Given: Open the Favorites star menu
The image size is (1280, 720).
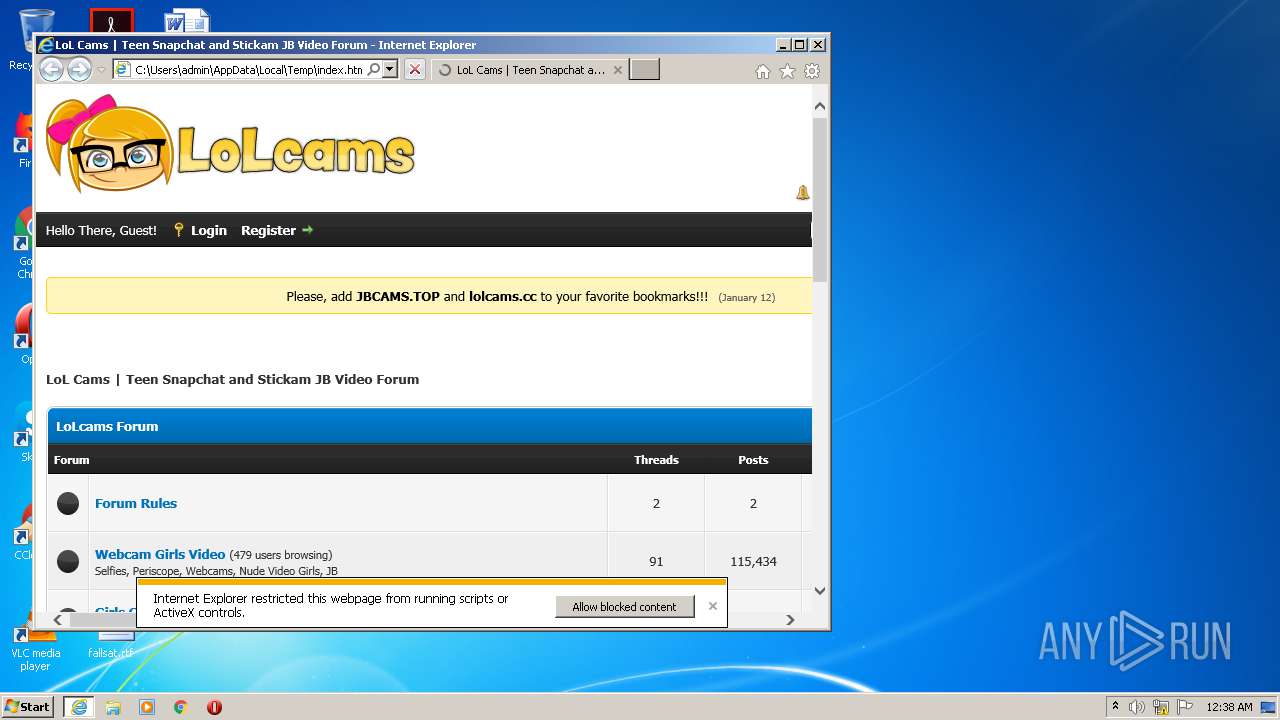Looking at the screenshot, I should [x=787, y=71].
